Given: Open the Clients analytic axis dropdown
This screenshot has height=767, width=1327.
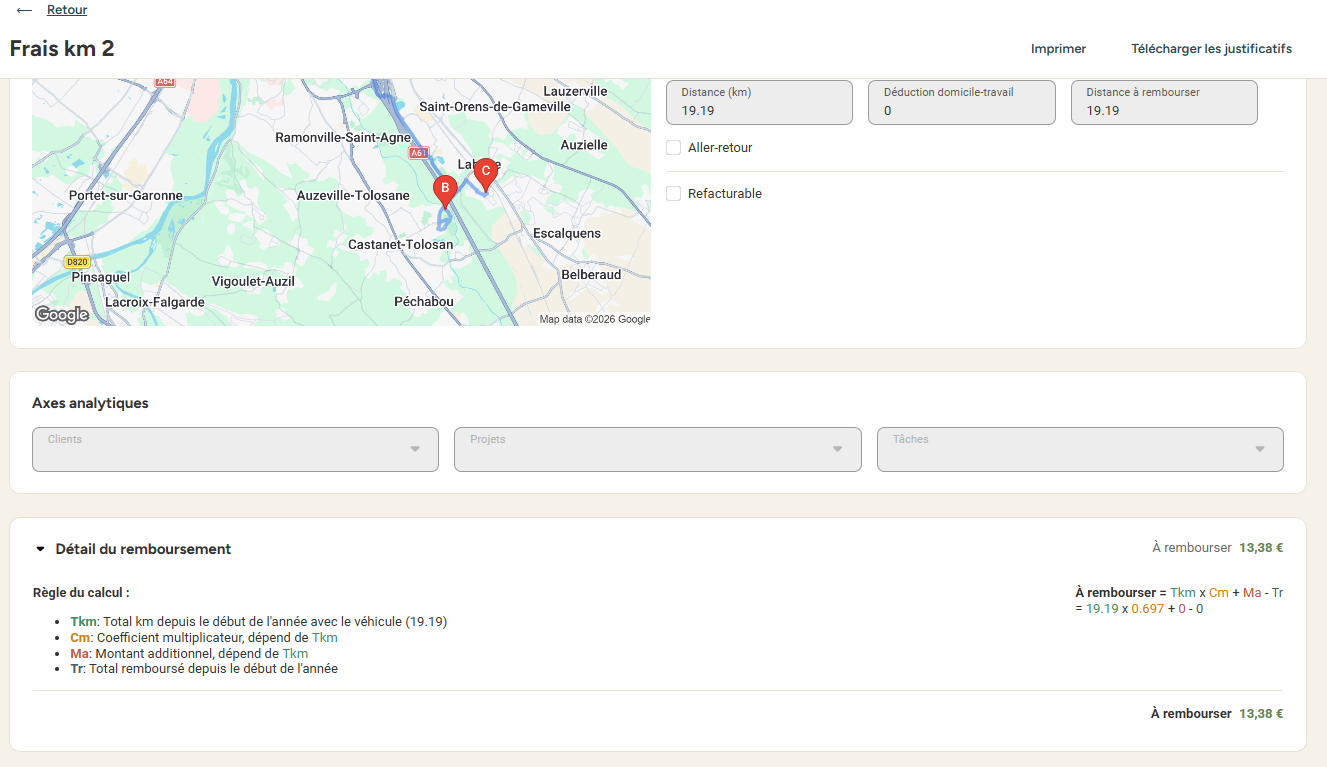Looking at the screenshot, I should point(236,450).
